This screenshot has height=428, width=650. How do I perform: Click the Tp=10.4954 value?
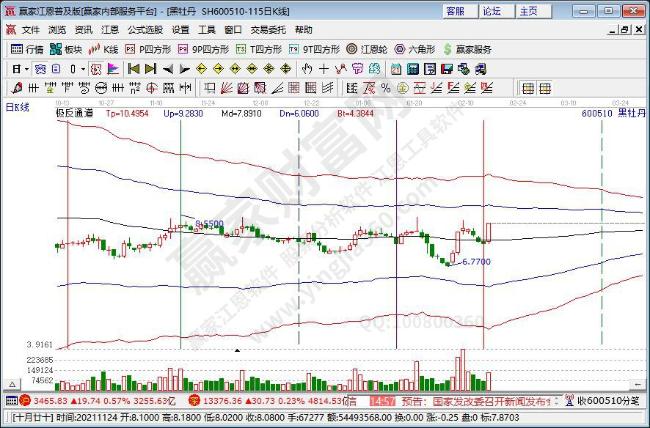point(127,113)
